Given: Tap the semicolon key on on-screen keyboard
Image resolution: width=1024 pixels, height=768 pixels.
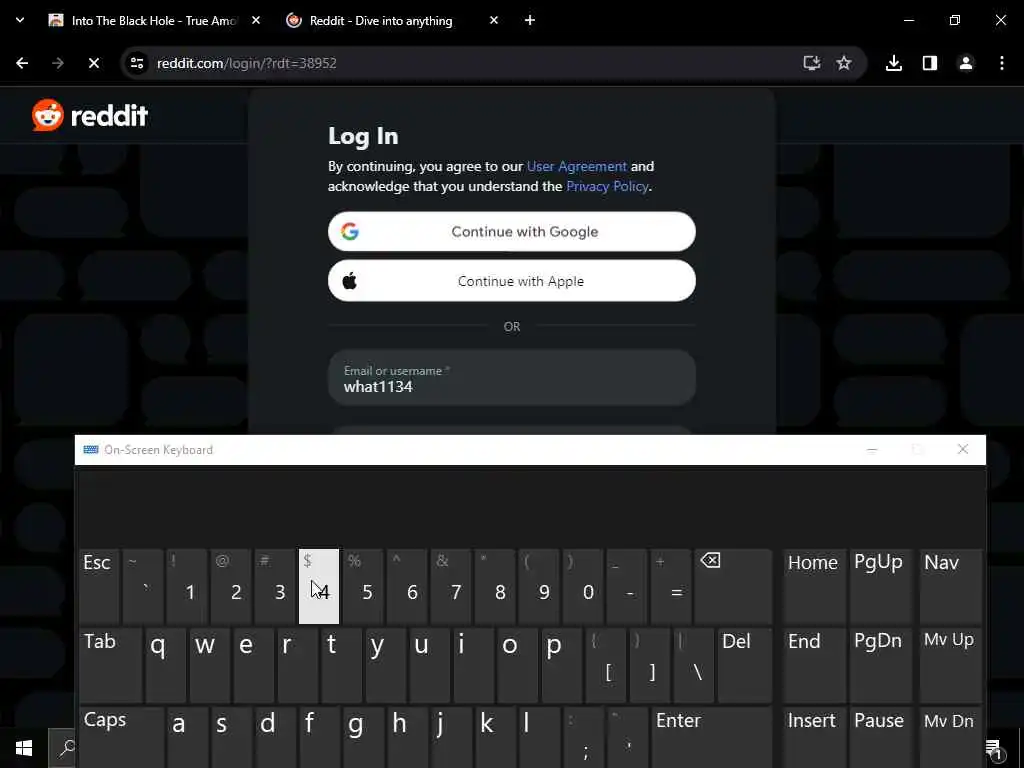Looking at the screenshot, I should pos(583,738).
